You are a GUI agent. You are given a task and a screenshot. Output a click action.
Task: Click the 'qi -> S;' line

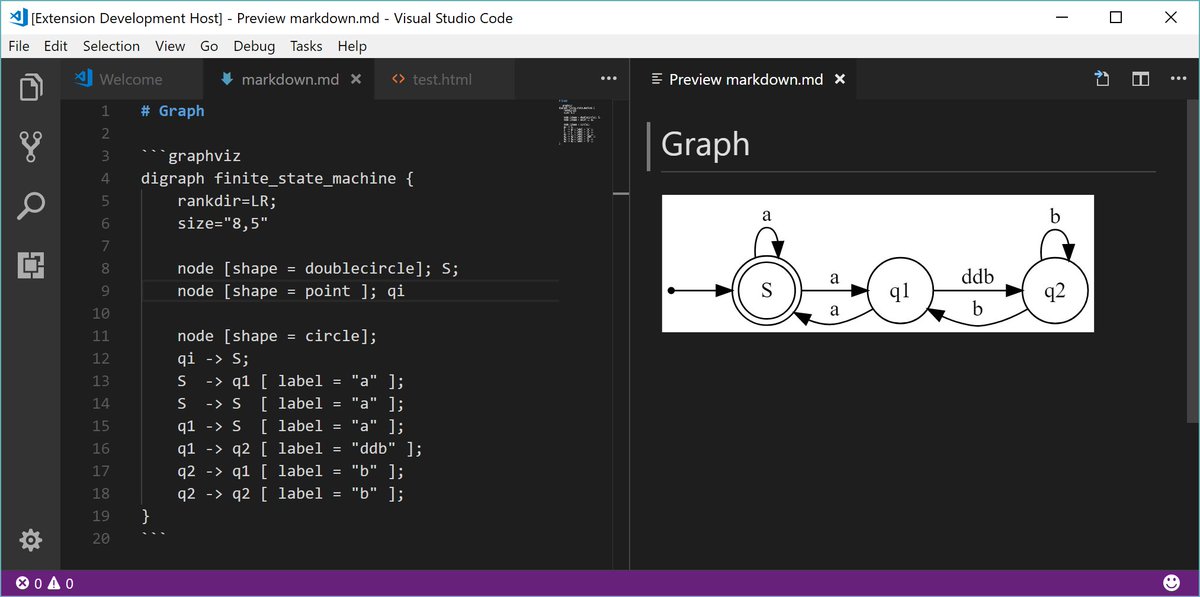(213, 358)
